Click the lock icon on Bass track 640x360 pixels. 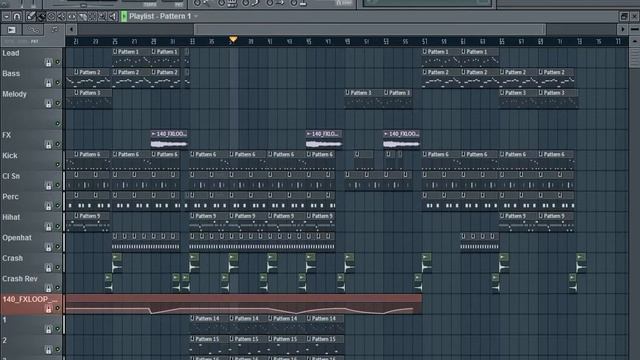coord(48,83)
